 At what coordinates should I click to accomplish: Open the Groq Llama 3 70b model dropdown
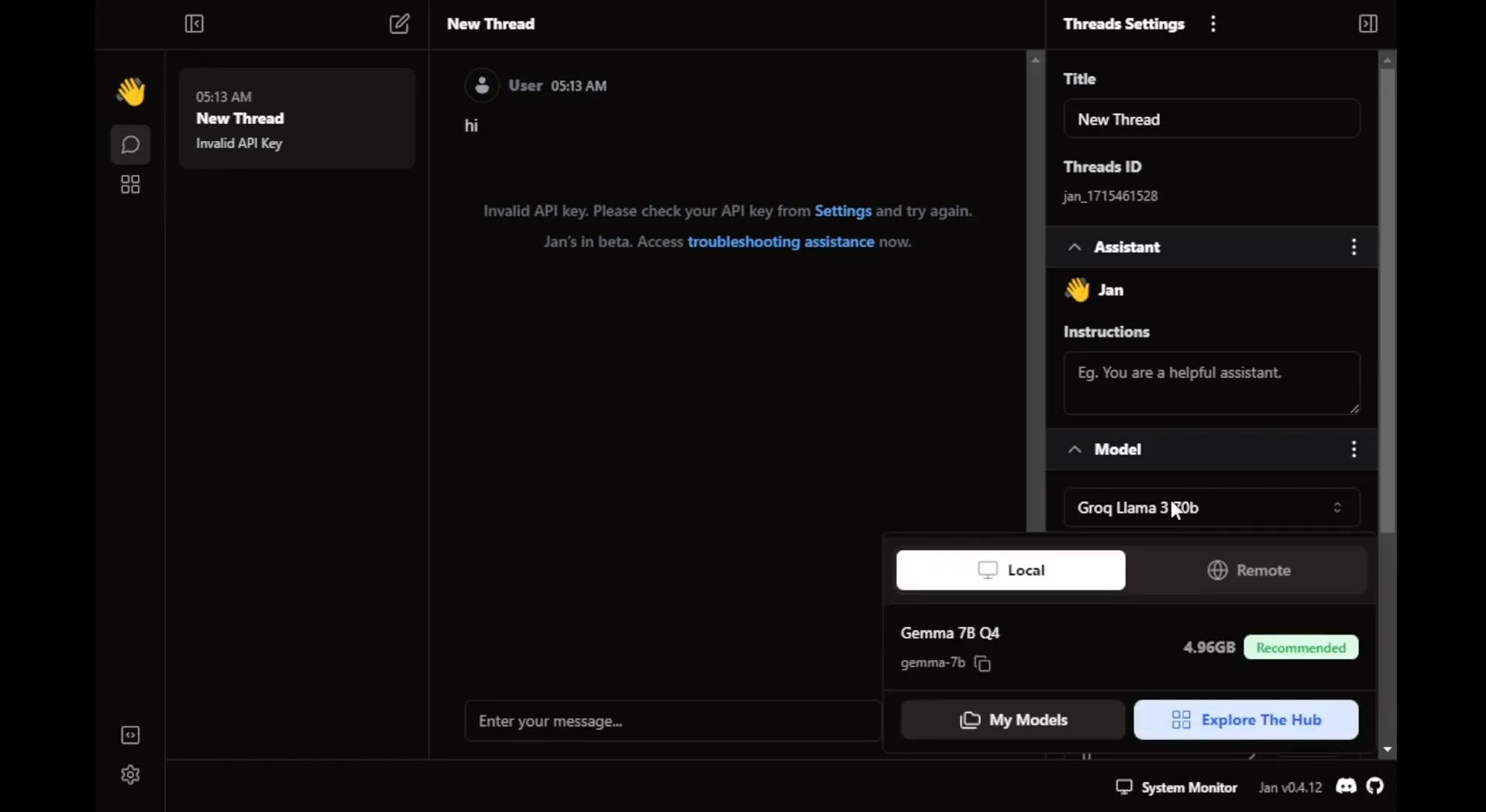pyautogui.click(x=1211, y=508)
